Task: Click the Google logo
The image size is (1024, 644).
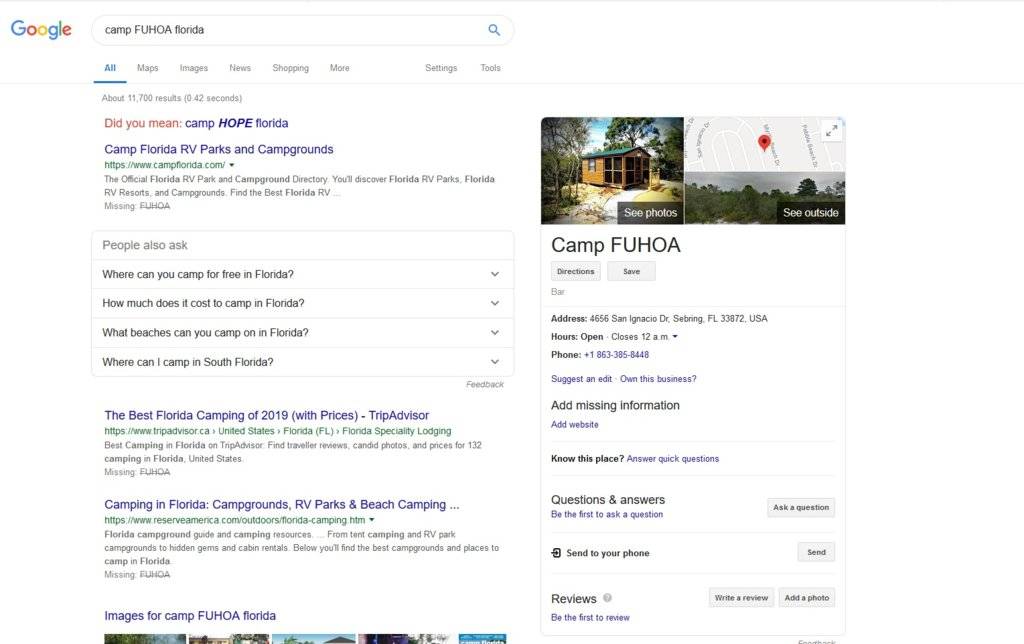Action: [x=41, y=30]
